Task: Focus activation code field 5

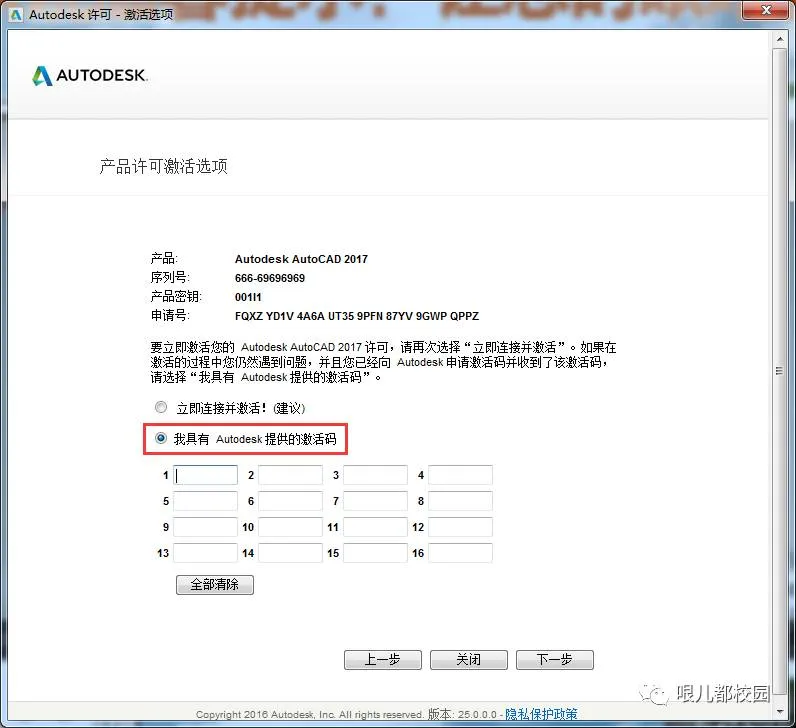Action: [x=205, y=501]
